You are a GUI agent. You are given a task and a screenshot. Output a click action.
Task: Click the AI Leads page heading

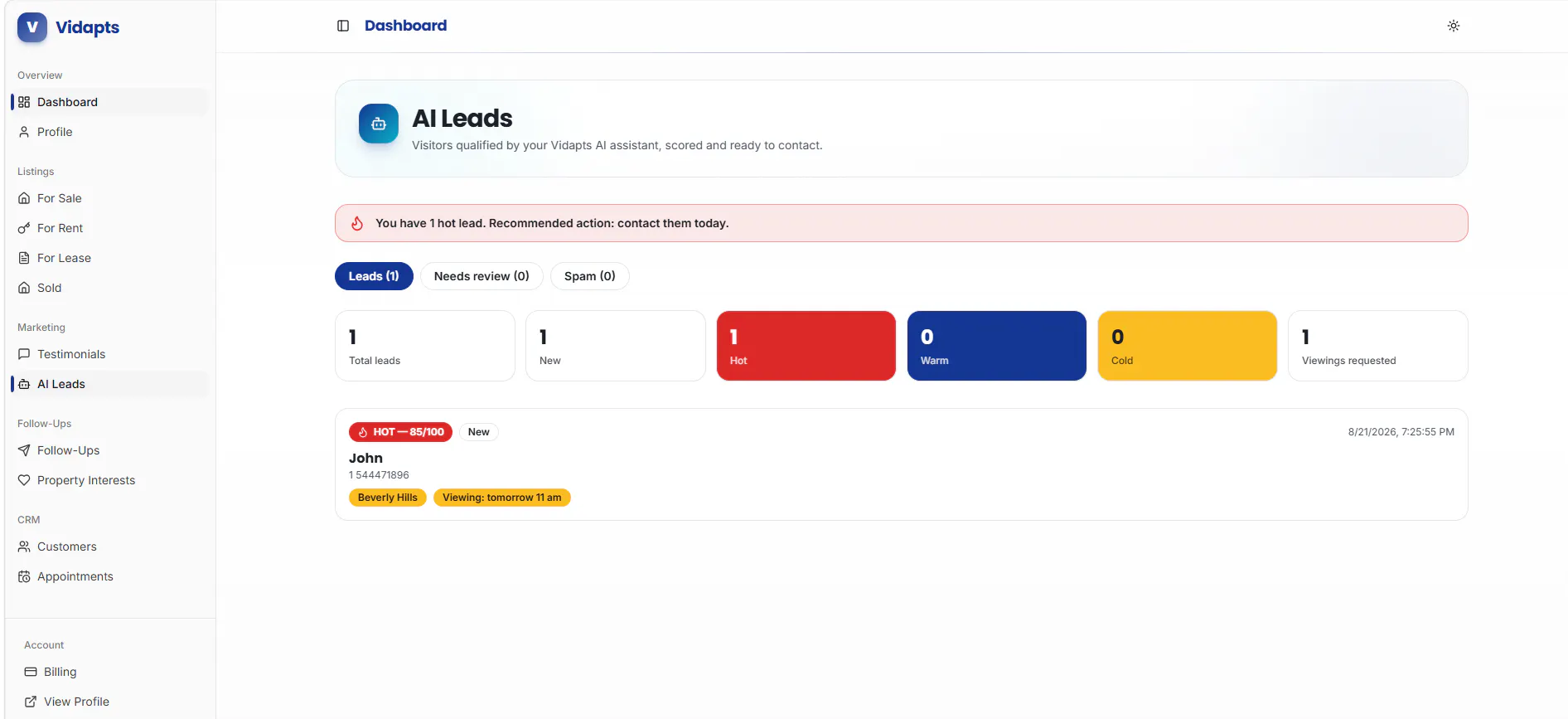coord(462,119)
